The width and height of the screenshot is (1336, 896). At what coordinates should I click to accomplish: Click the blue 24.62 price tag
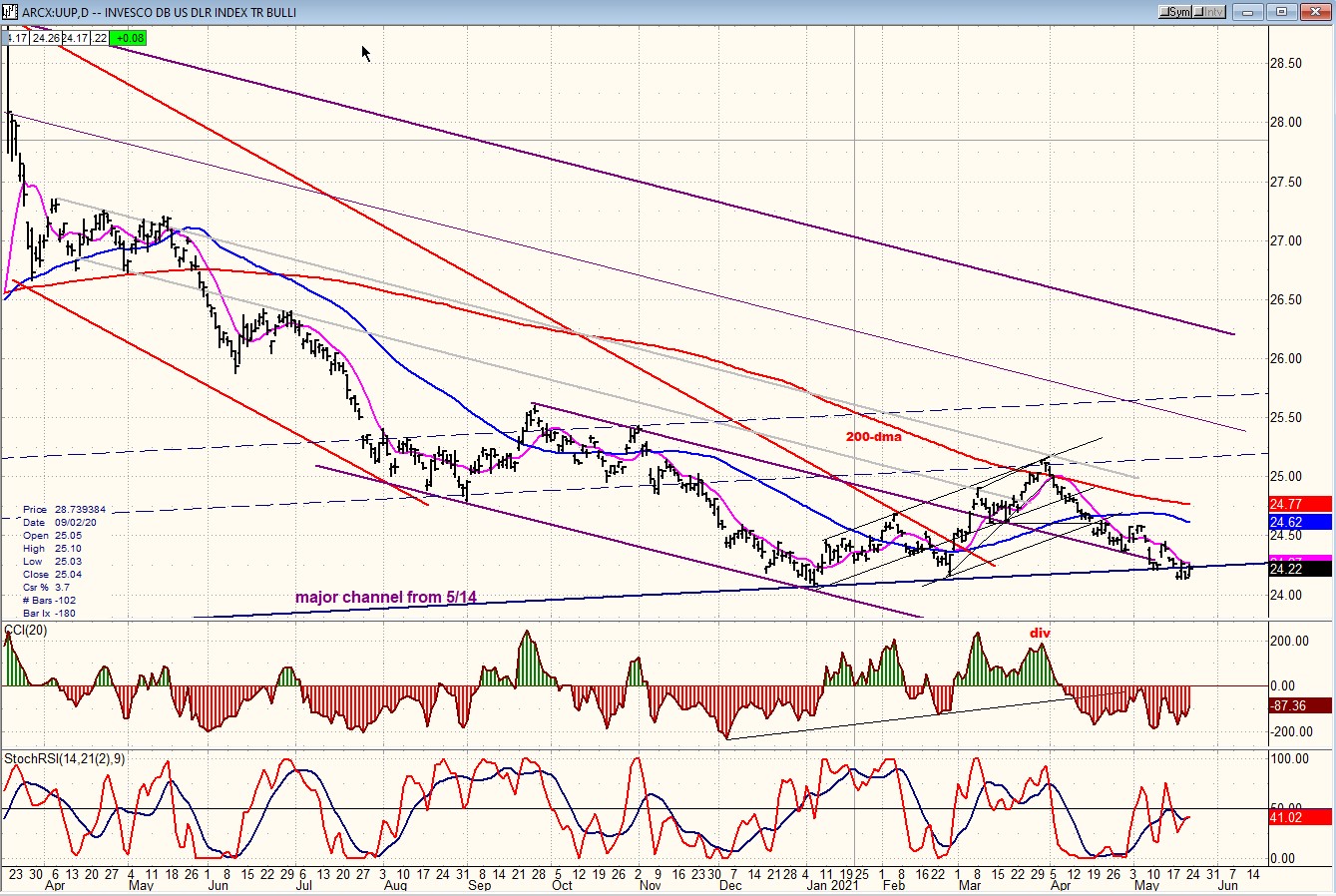pyautogui.click(x=1297, y=522)
